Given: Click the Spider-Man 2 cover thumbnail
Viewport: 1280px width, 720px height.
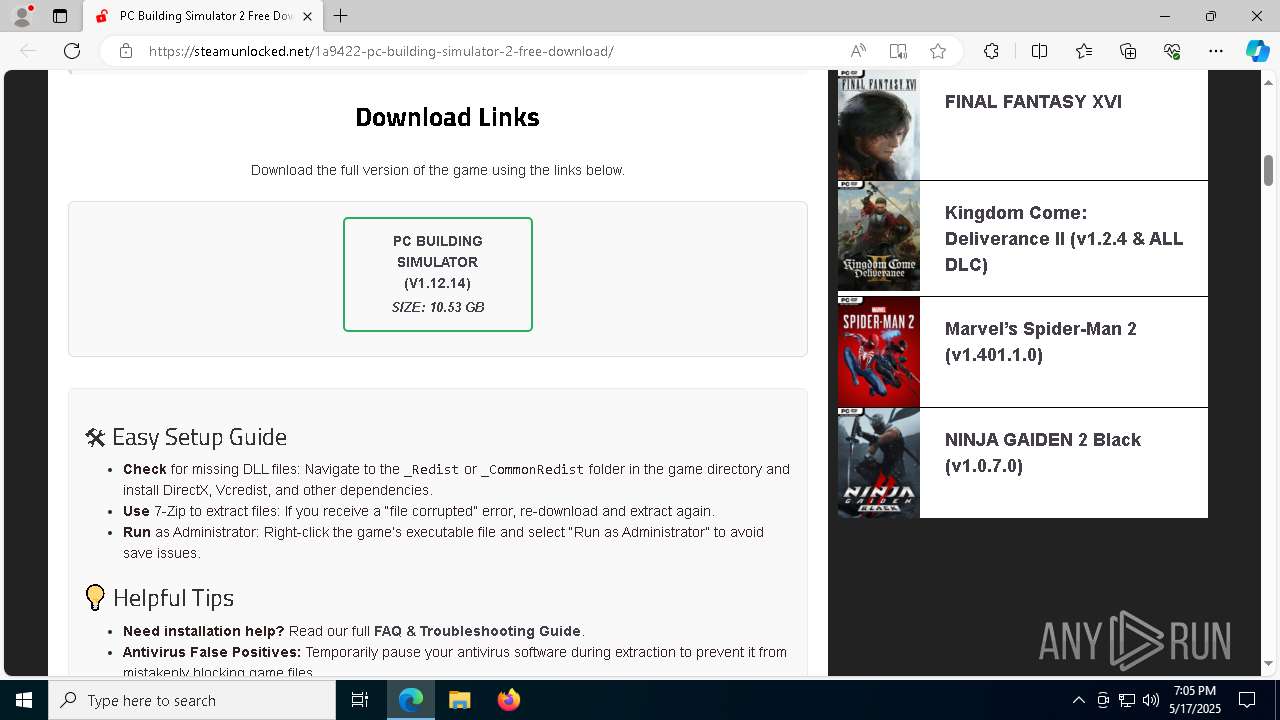Looking at the screenshot, I should click(x=879, y=352).
